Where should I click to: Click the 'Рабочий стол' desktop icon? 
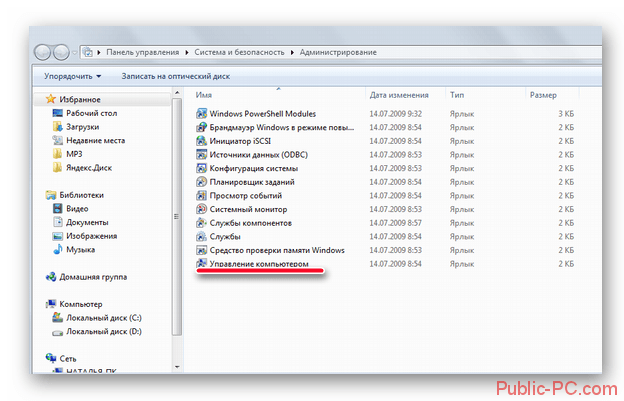(58, 113)
